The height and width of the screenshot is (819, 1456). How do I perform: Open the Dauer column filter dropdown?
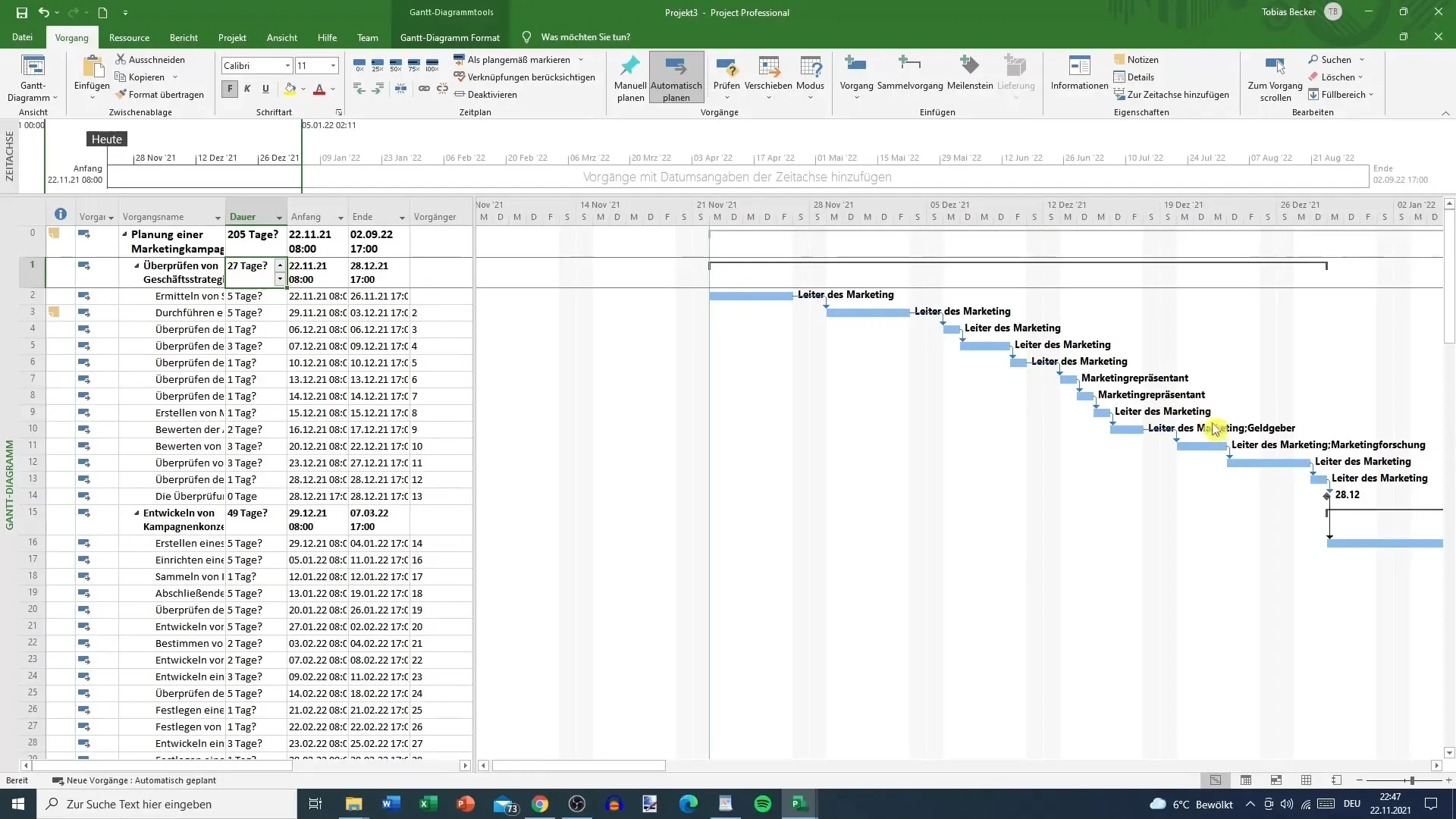(x=279, y=218)
